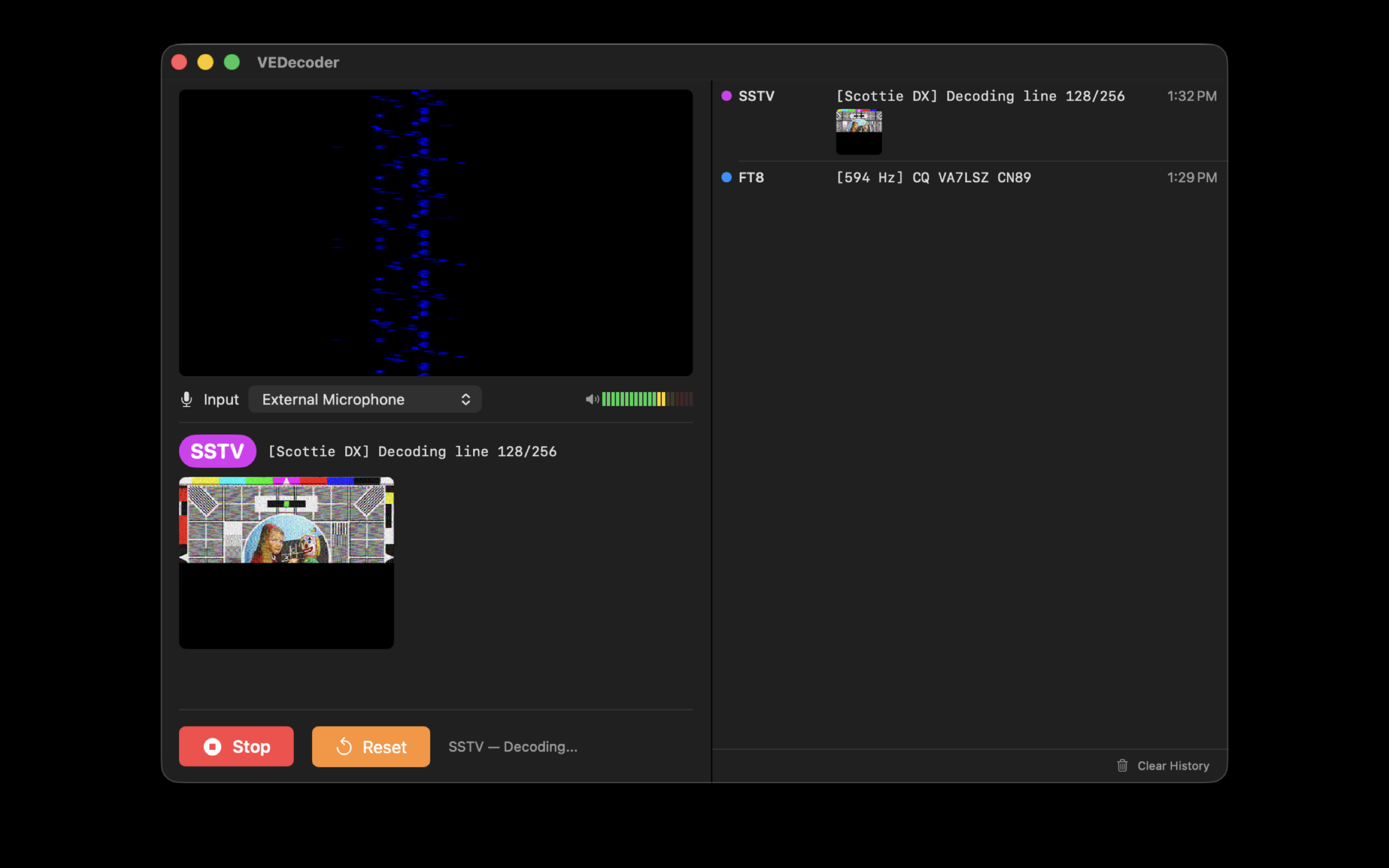1389x868 pixels.
Task: Select the FT8 CQ VA7LSZ history entry
Action: 933,177
